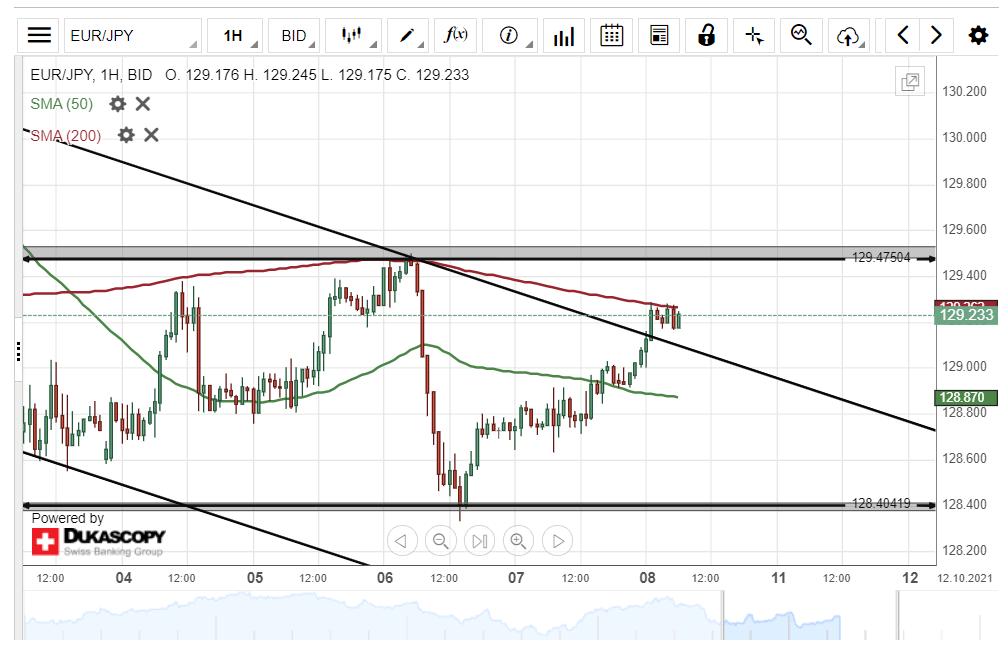Click the 128.40419 support line label

pyautogui.click(x=881, y=504)
